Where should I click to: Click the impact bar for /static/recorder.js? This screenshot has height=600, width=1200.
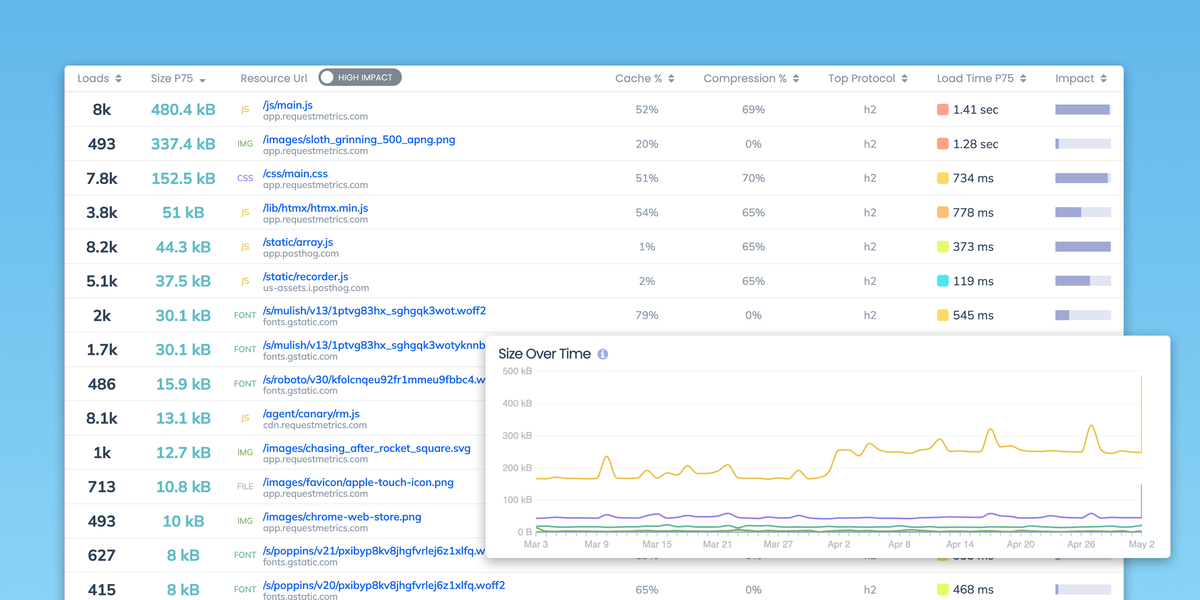[1083, 281]
